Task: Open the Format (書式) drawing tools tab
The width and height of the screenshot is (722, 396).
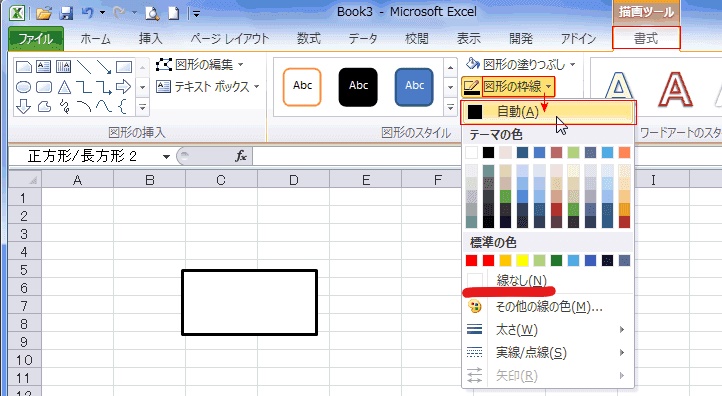Action: coord(646,38)
